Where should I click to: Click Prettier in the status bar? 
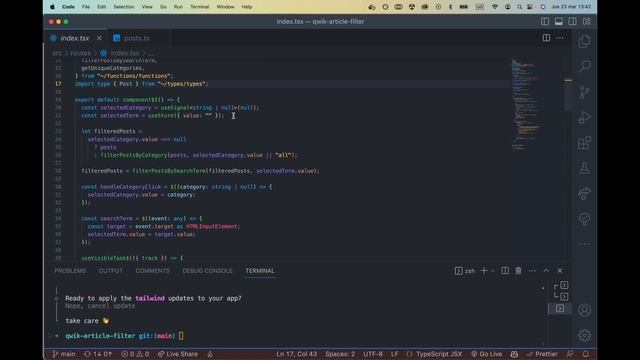point(542,354)
